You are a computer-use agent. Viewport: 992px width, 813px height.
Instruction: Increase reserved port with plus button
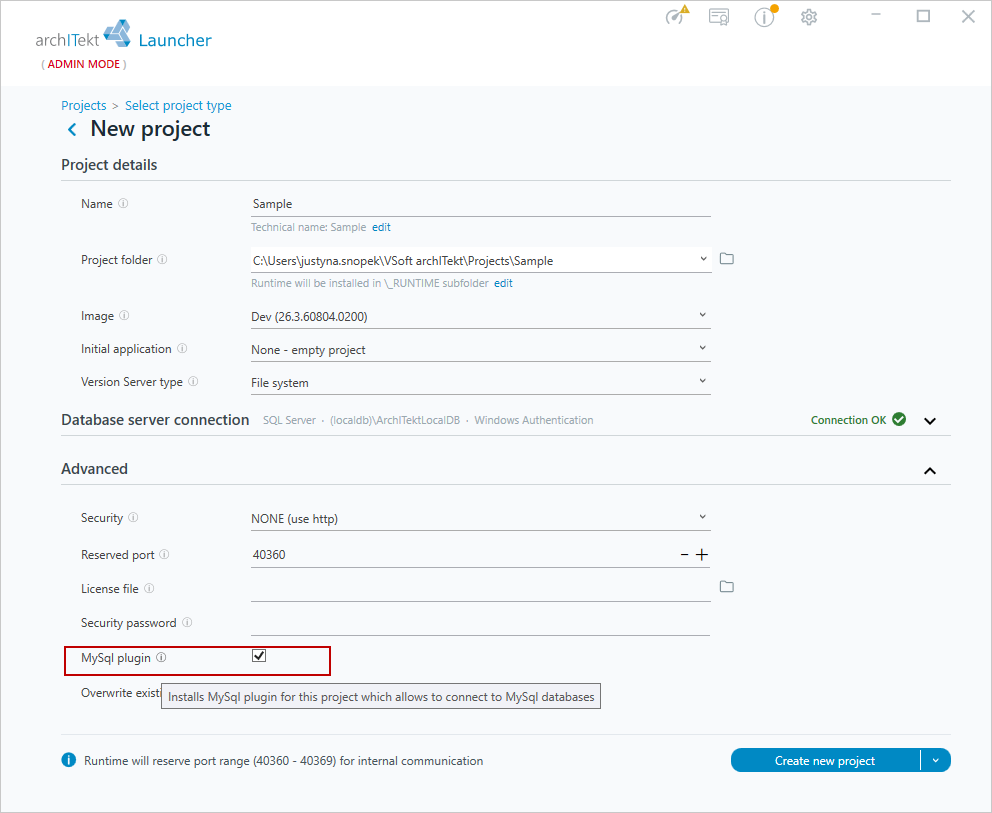702,555
